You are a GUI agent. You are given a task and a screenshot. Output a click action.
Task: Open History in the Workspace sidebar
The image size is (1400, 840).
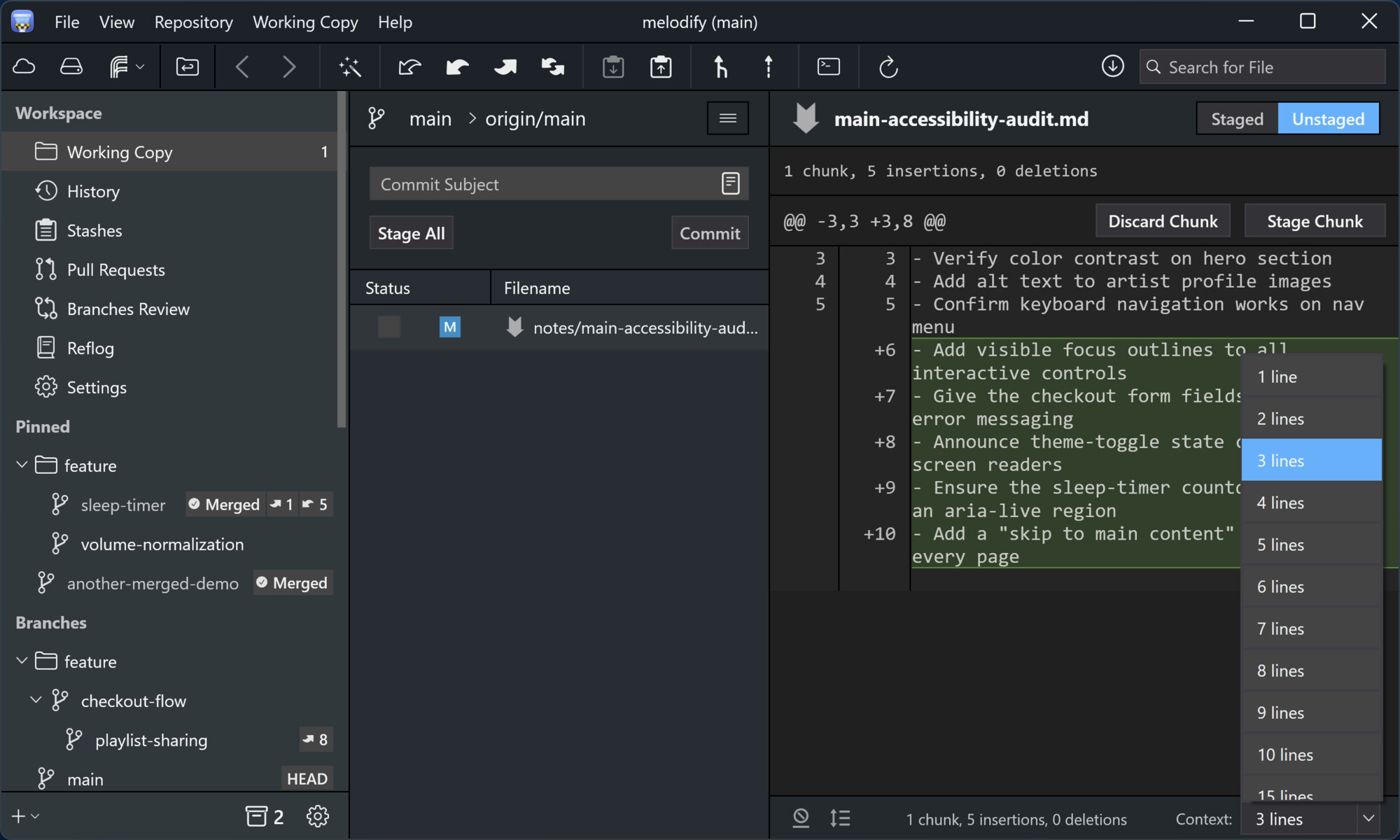pyautogui.click(x=169, y=191)
